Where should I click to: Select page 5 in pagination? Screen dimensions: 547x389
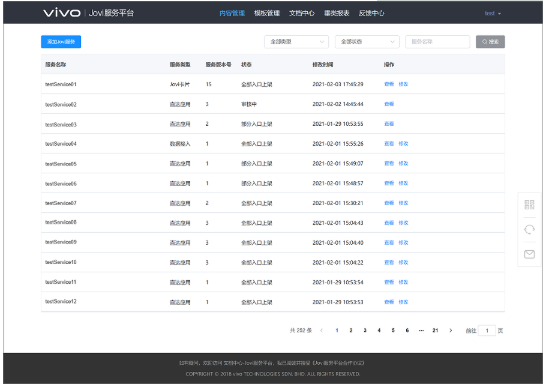pos(393,330)
